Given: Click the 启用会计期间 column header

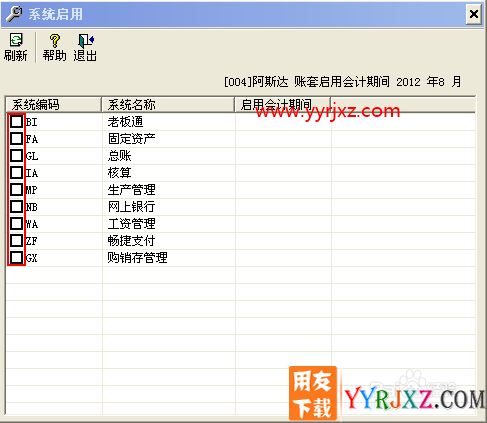Looking at the screenshot, I should [x=283, y=105].
